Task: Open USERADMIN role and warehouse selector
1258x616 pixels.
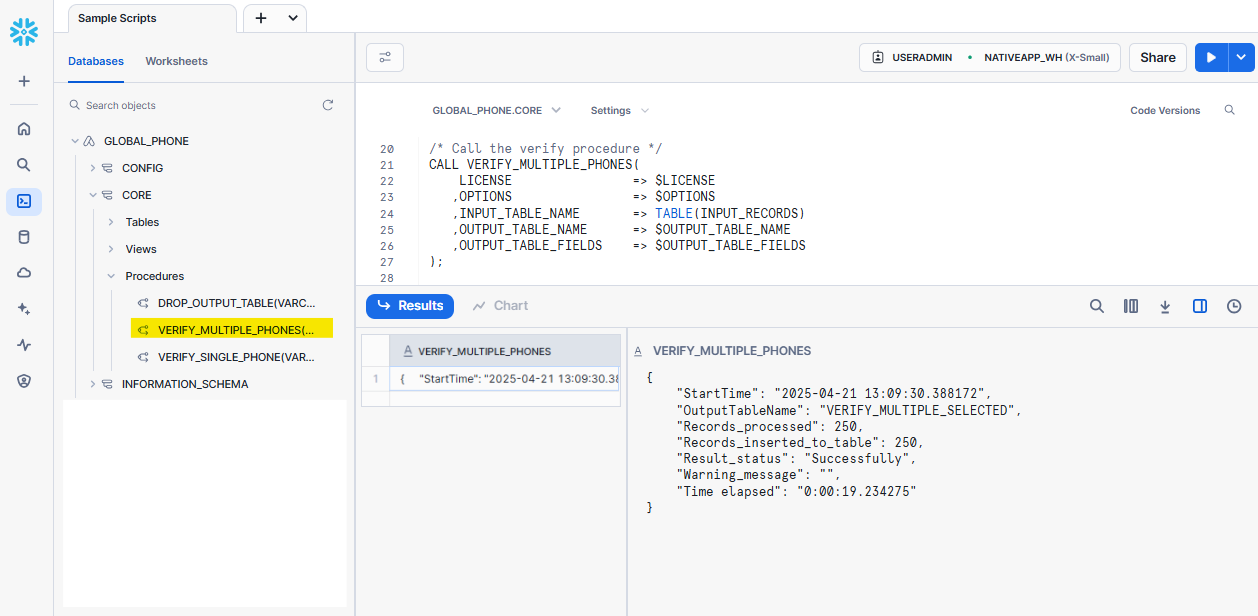Action: (x=990, y=58)
